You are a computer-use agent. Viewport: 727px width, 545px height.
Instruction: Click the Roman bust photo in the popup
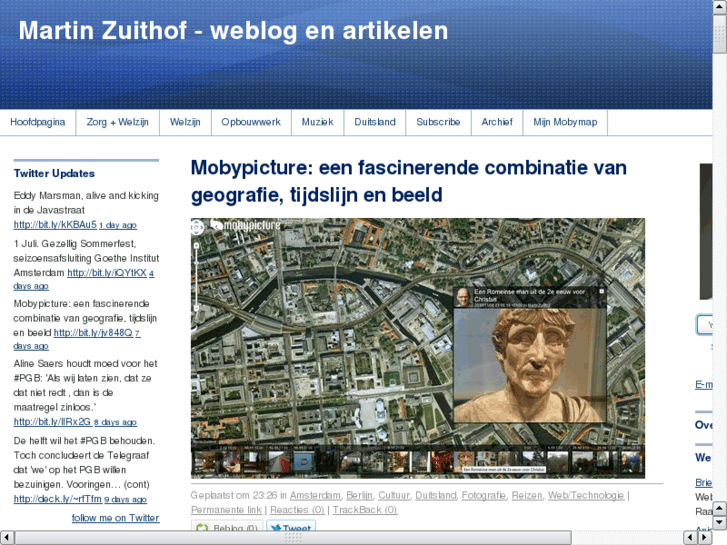[529, 380]
